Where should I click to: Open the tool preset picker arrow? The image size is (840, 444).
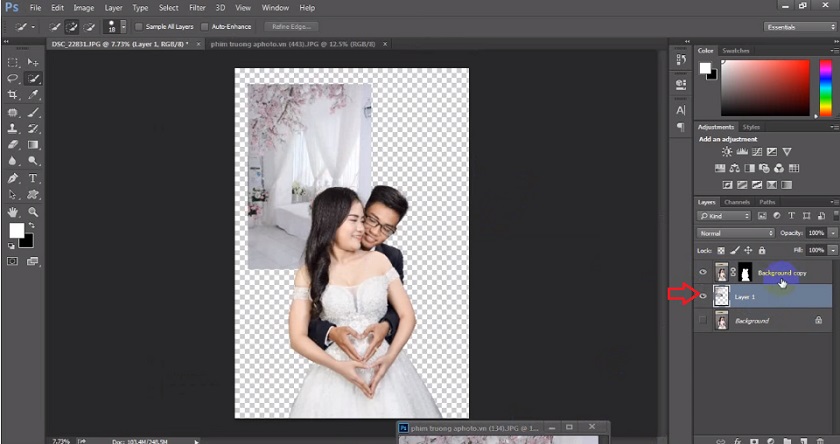coord(33,27)
